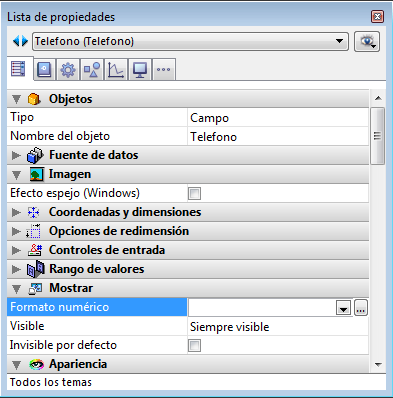
Task: Open the book-icon properties tab
Action: coord(44,70)
